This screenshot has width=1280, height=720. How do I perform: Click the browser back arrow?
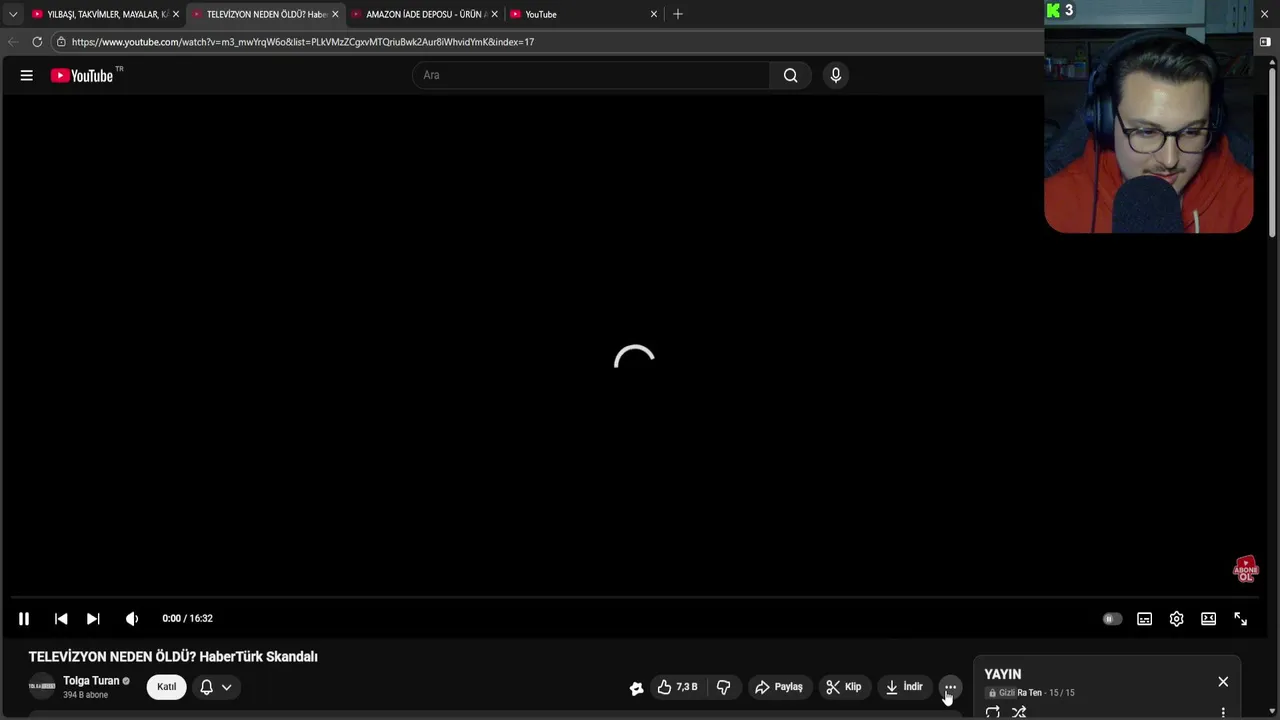point(12,42)
